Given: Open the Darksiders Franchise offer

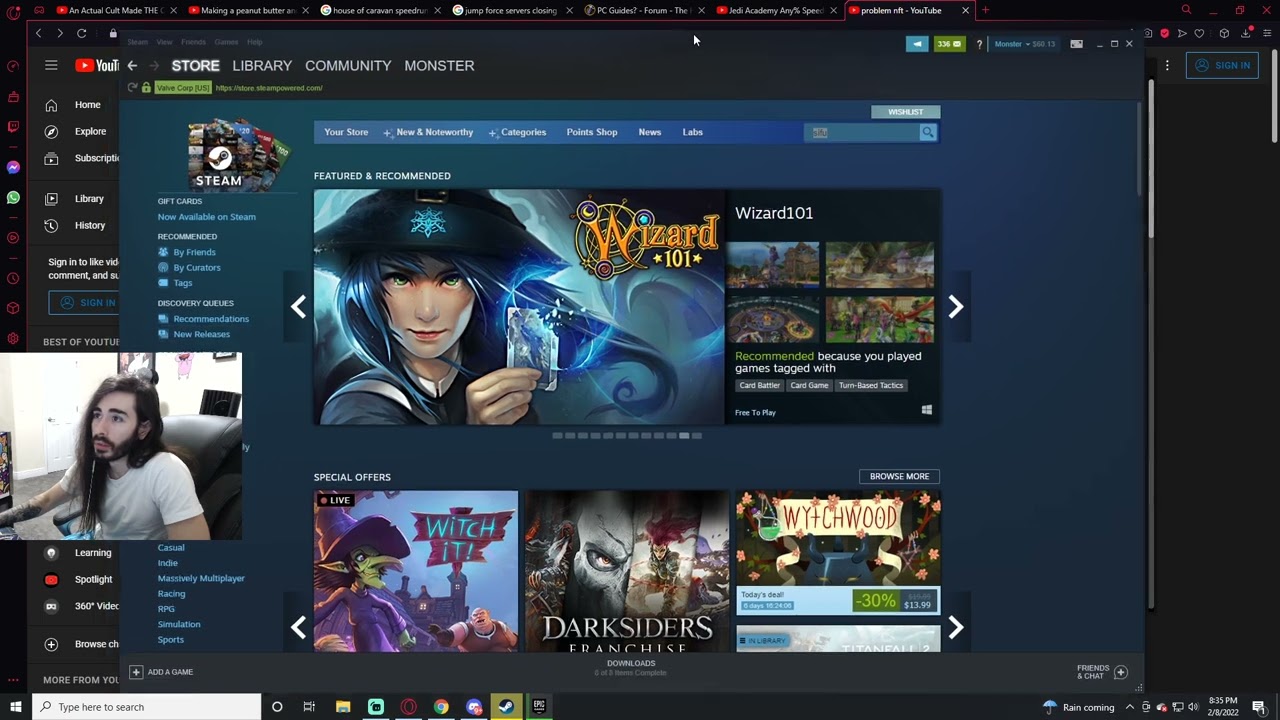Looking at the screenshot, I should click(x=627, y=571).
